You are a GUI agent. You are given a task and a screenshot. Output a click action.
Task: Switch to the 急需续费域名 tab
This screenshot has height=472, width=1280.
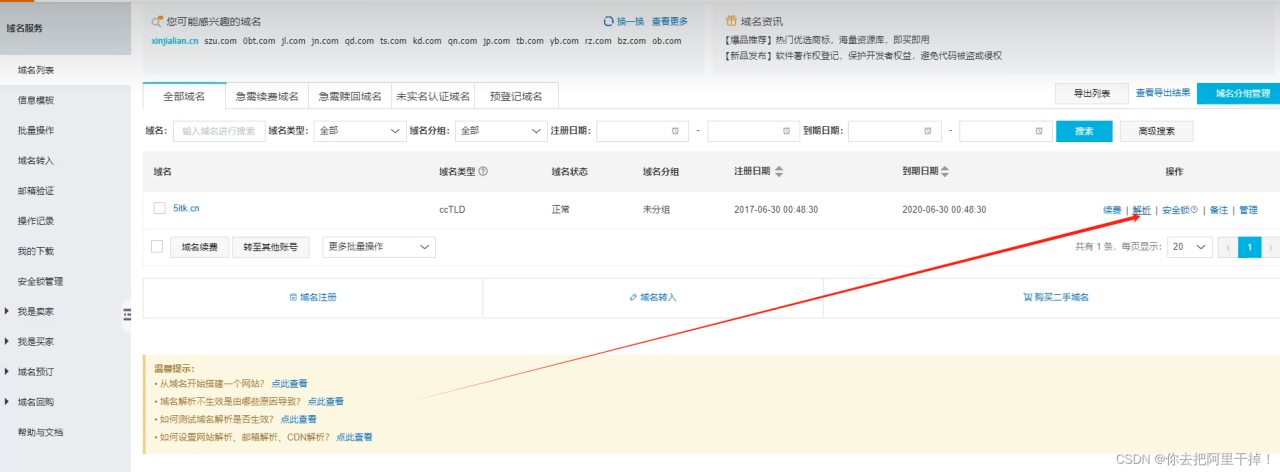(267, 96)
